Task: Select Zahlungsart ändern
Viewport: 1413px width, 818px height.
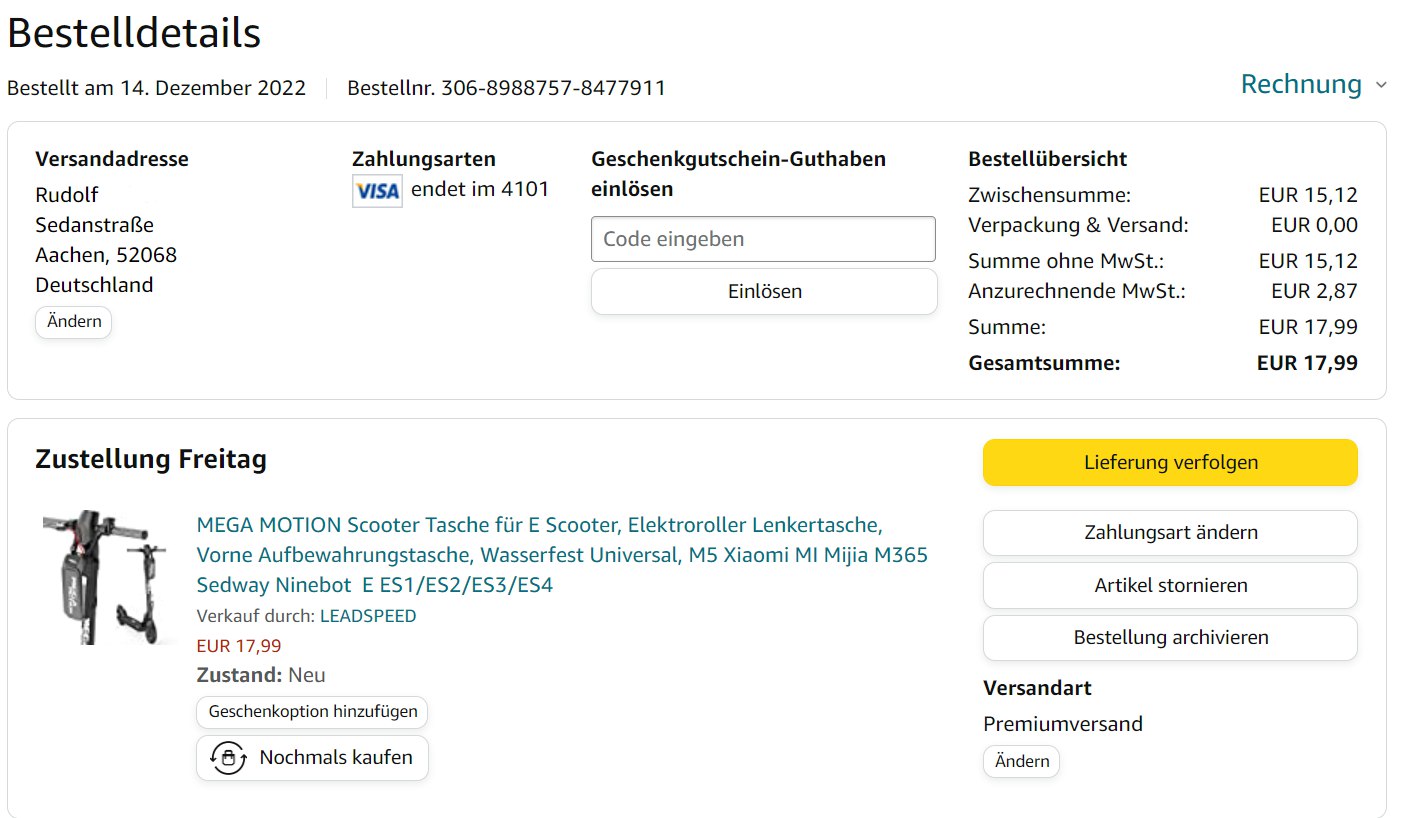Action: 1170,533
